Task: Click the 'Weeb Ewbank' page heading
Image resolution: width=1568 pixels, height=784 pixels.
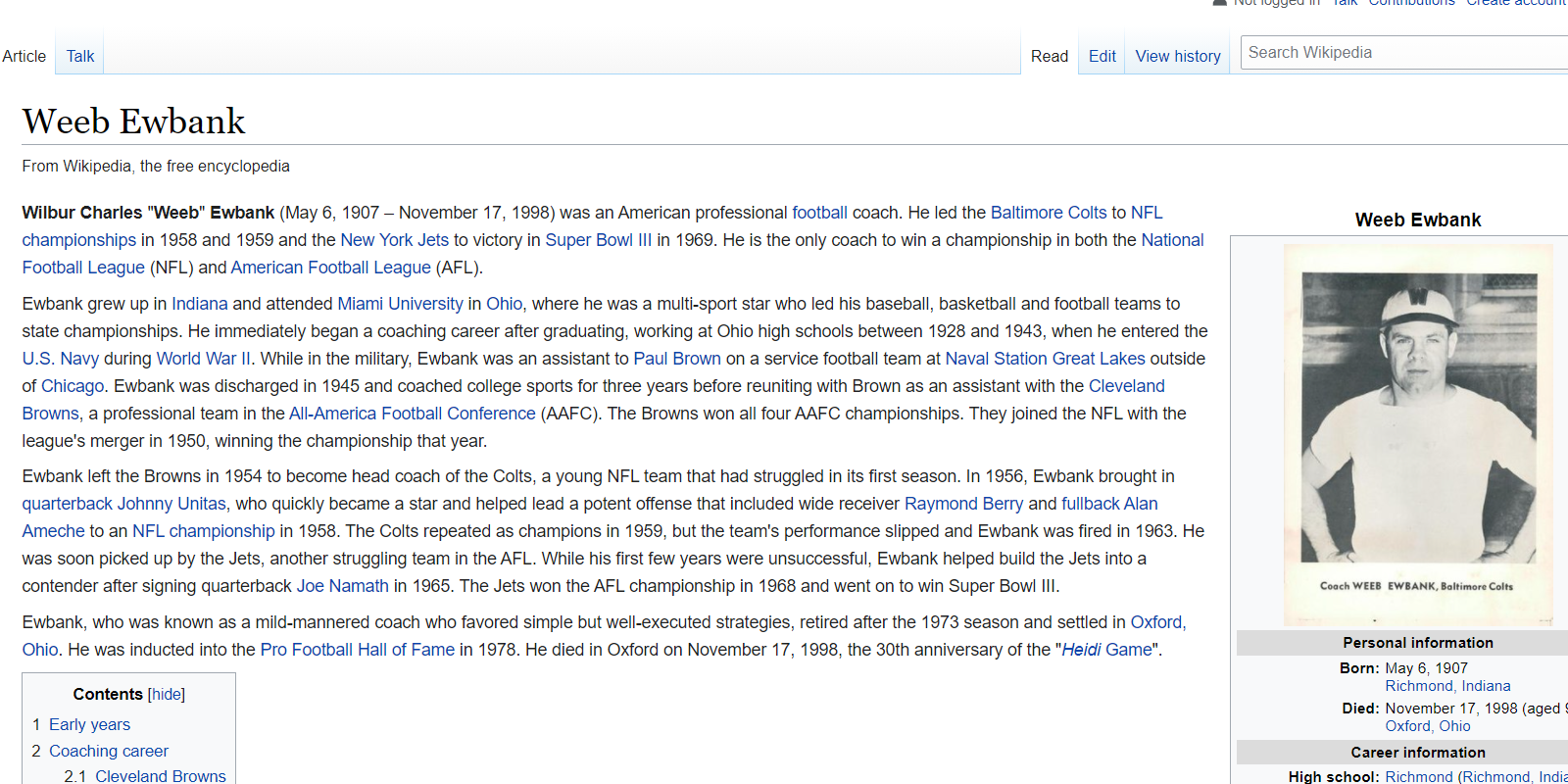Action: 134,122
